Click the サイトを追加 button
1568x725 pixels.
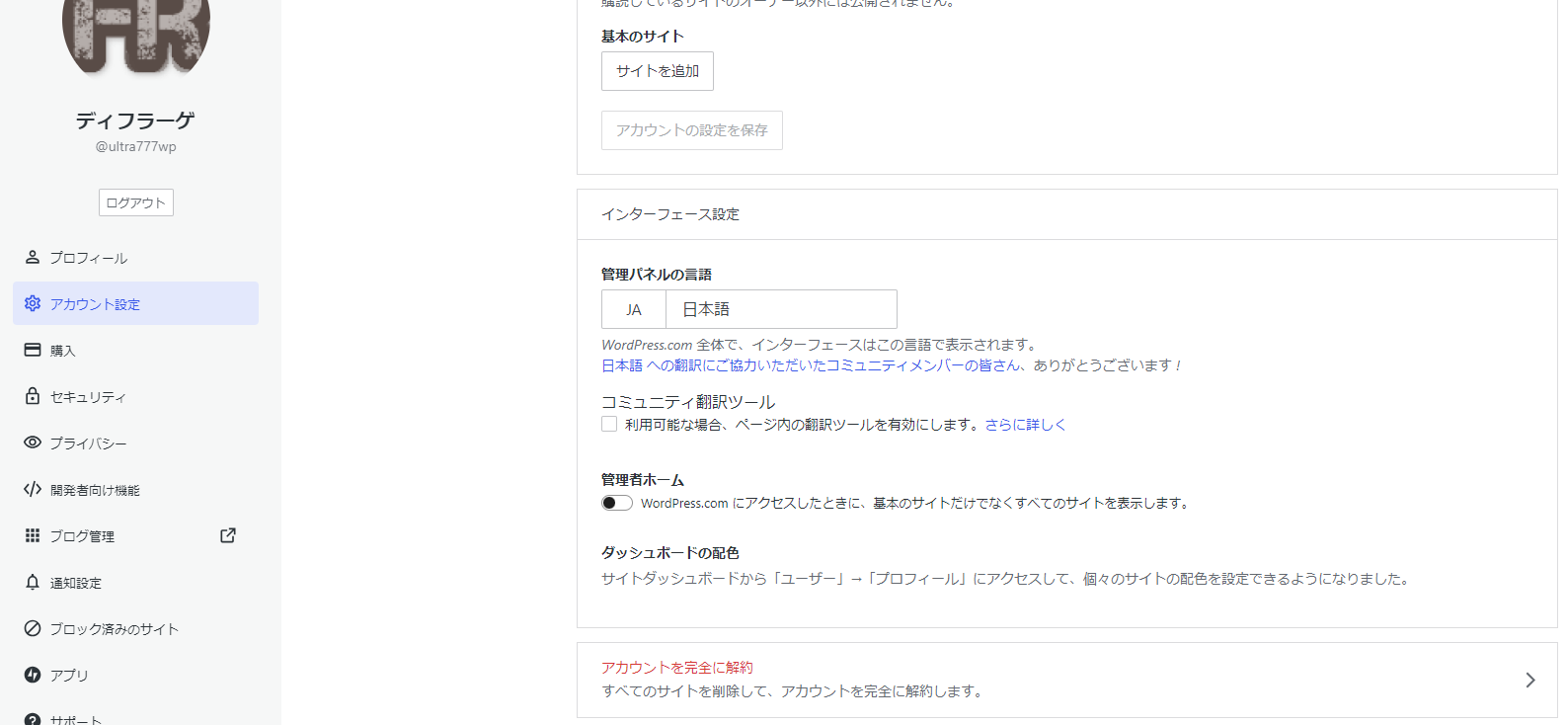[x=657, y=71]
